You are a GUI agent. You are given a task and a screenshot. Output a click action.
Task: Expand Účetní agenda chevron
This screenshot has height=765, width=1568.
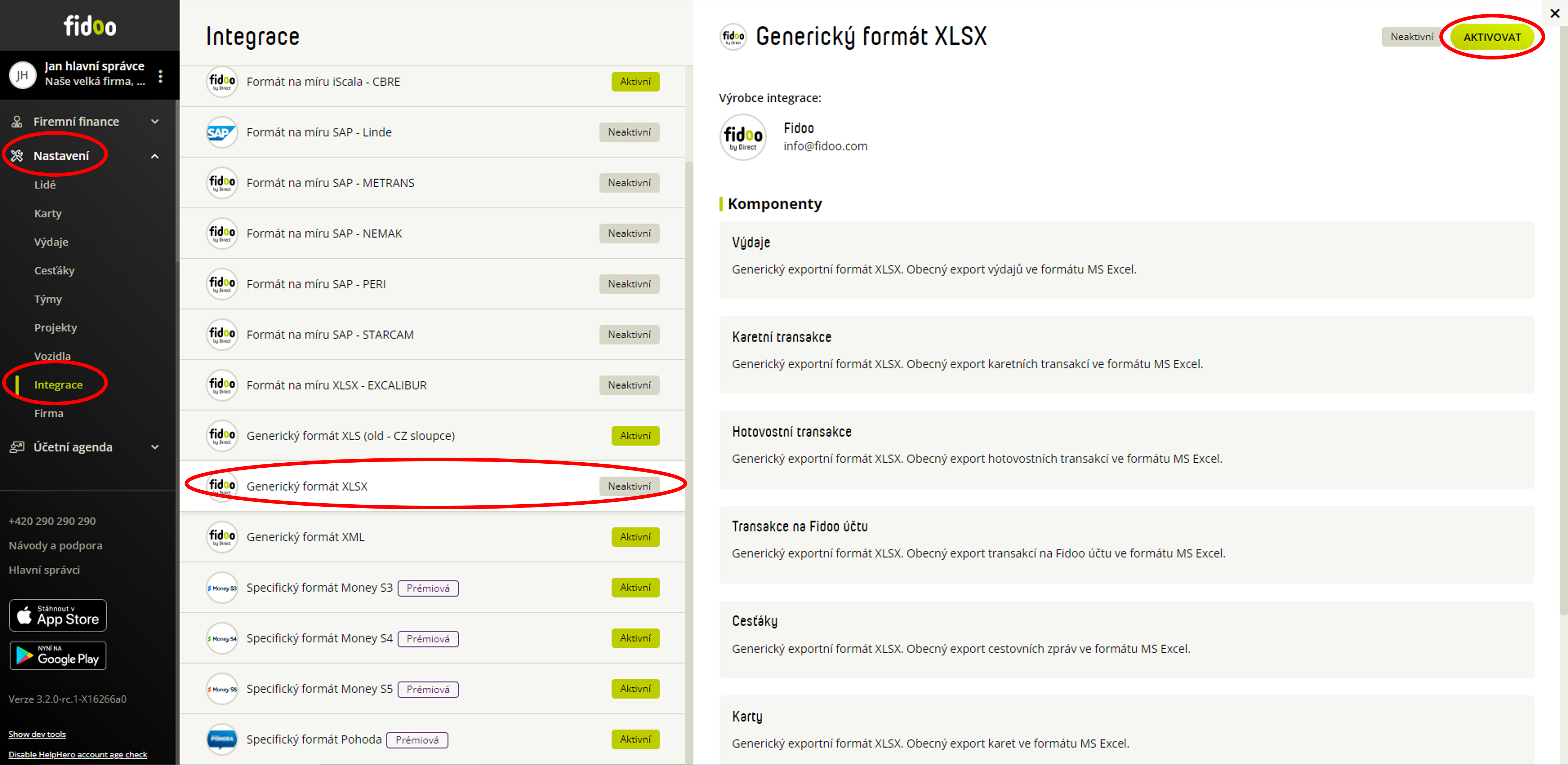click(155, 447)
